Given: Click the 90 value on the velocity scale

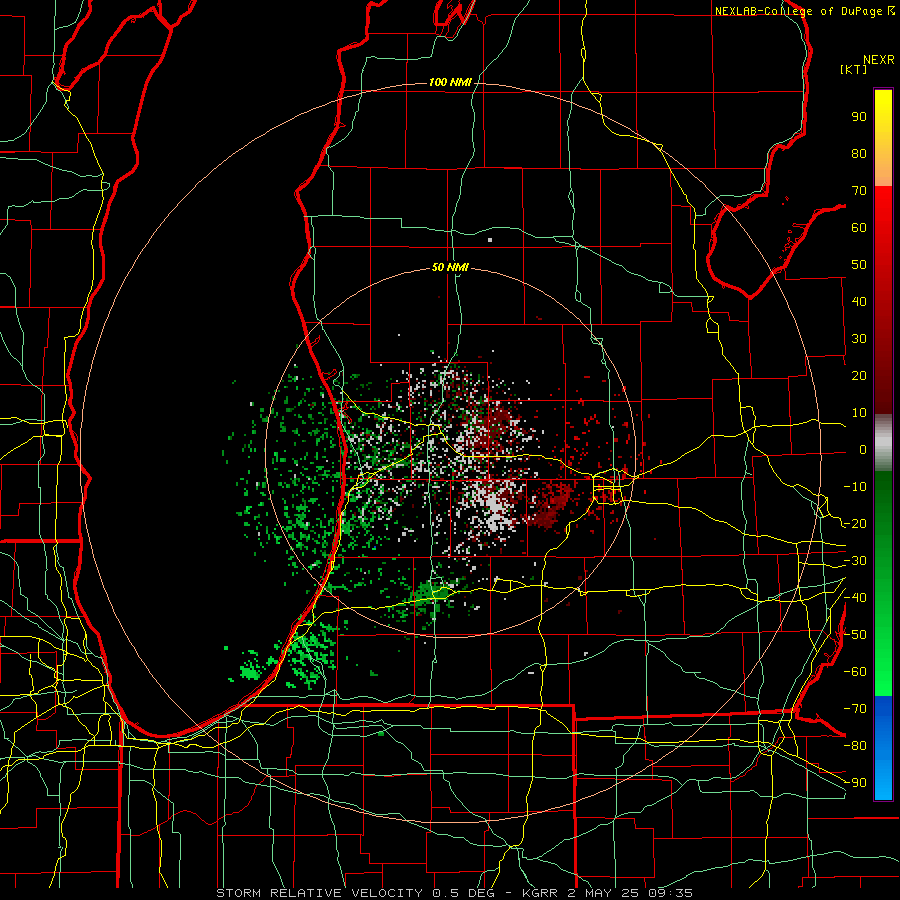Looking at the screenshot, I should point(859,117).
